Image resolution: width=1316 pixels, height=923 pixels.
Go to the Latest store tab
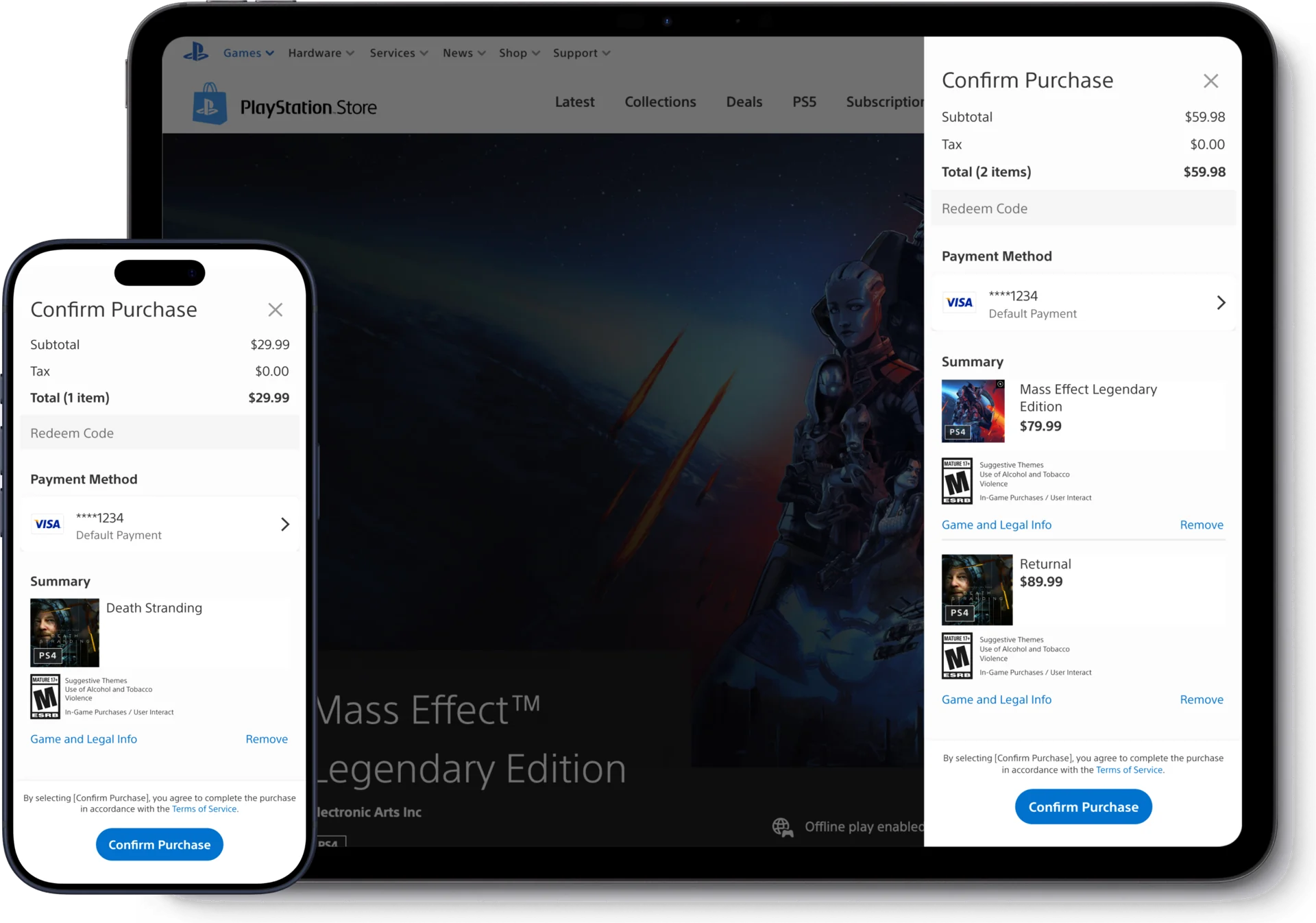point(574,102)
